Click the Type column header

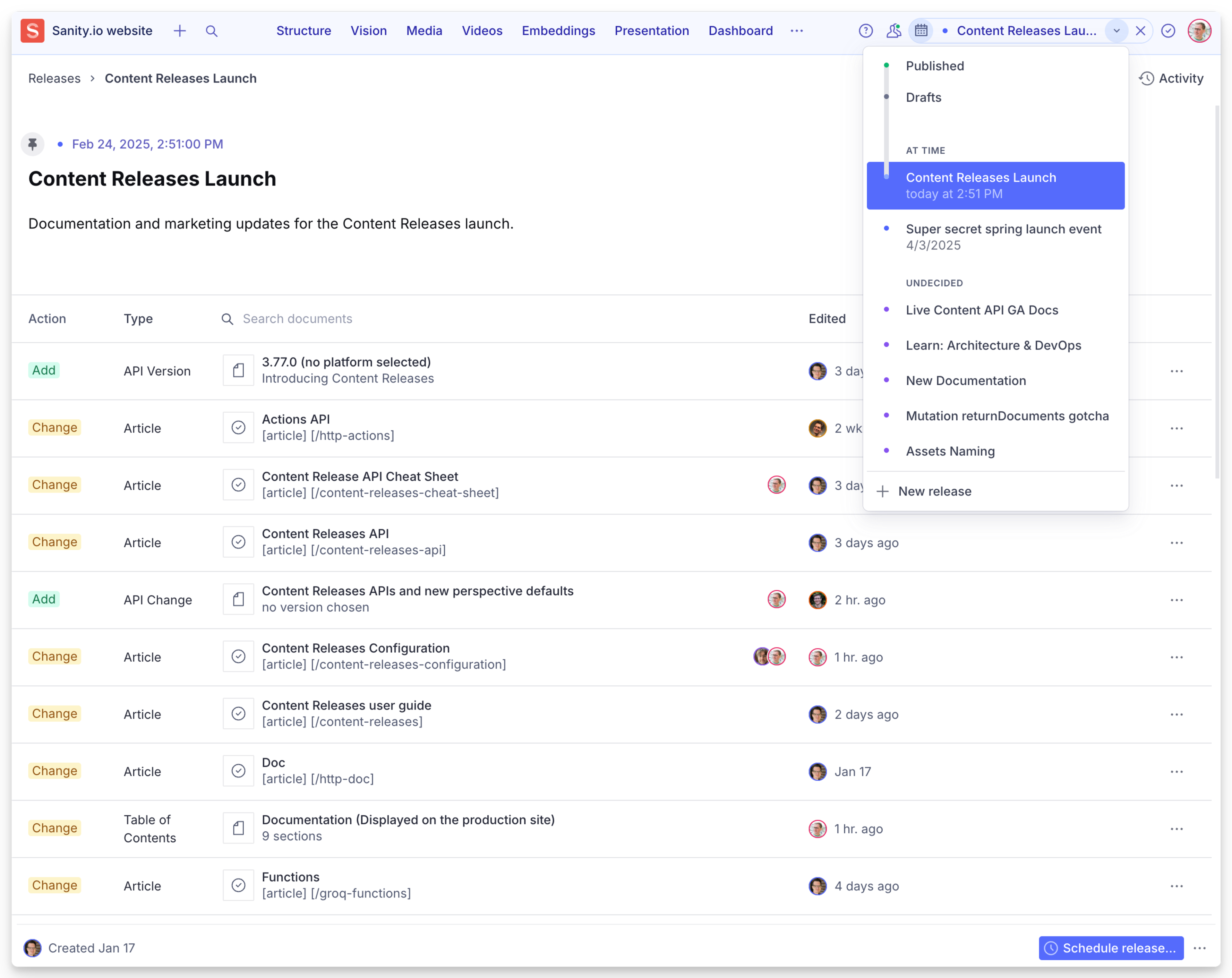pyautogui.click(x=138, y=319)
